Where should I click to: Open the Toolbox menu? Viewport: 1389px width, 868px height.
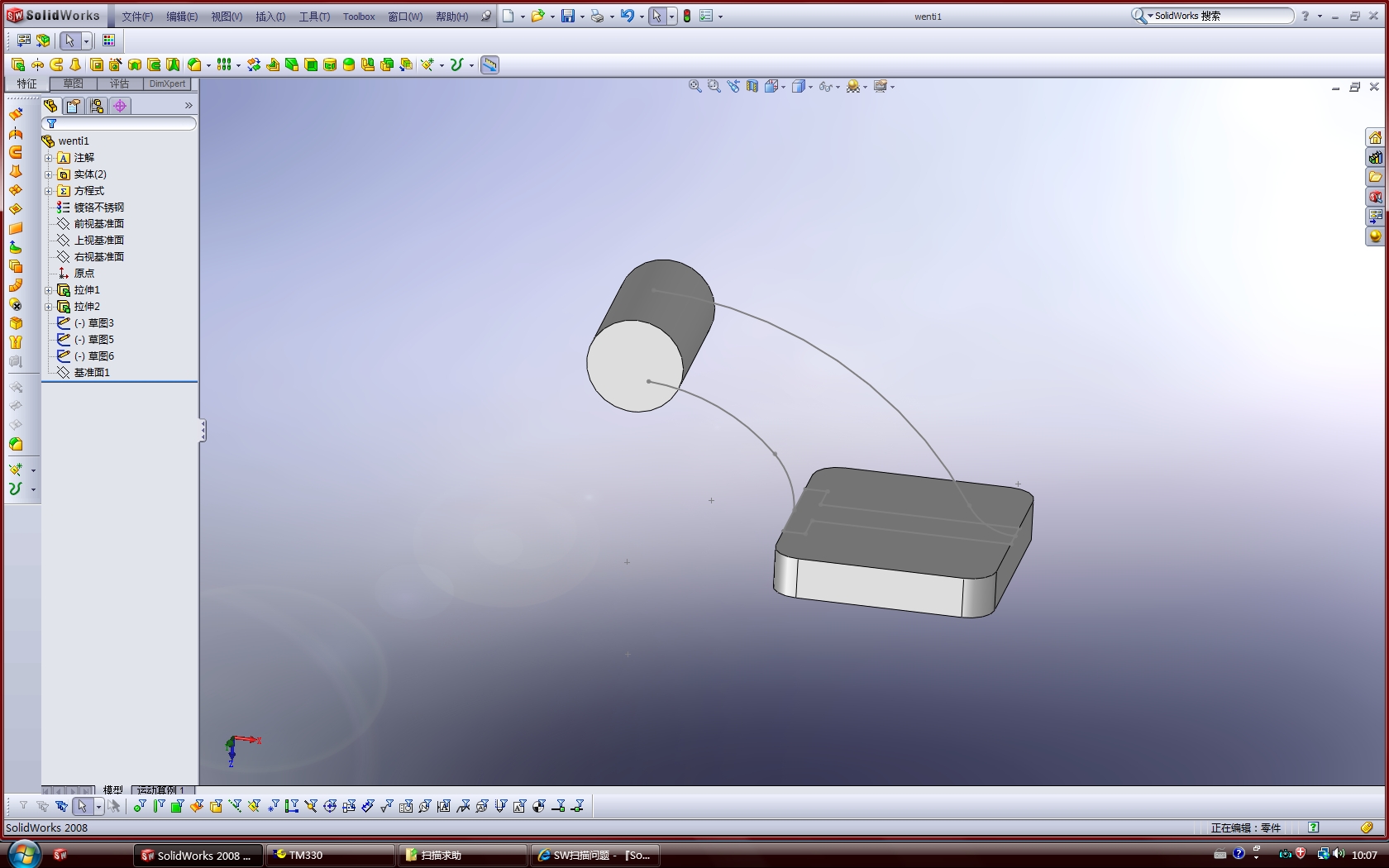click(359, 17)
